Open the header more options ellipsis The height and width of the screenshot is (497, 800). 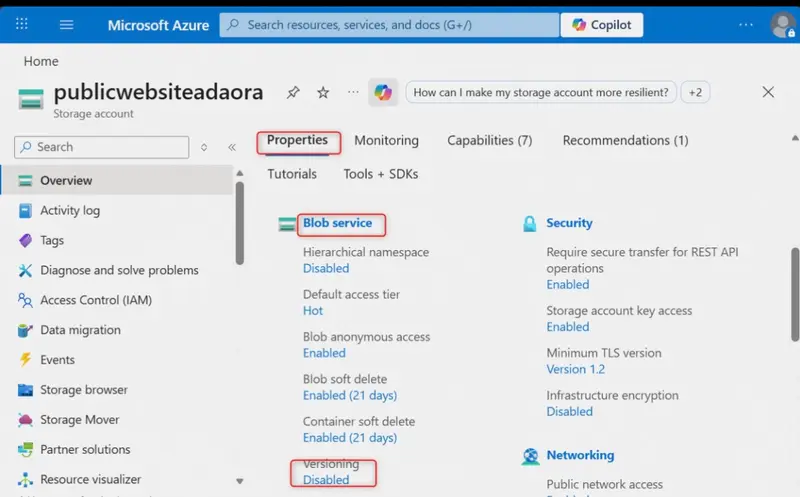(x=746, y=24)
